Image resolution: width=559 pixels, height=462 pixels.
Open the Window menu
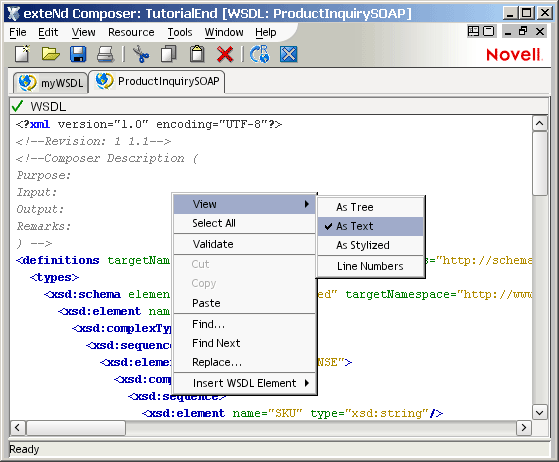pyautogui.click(x=224, y=32)
